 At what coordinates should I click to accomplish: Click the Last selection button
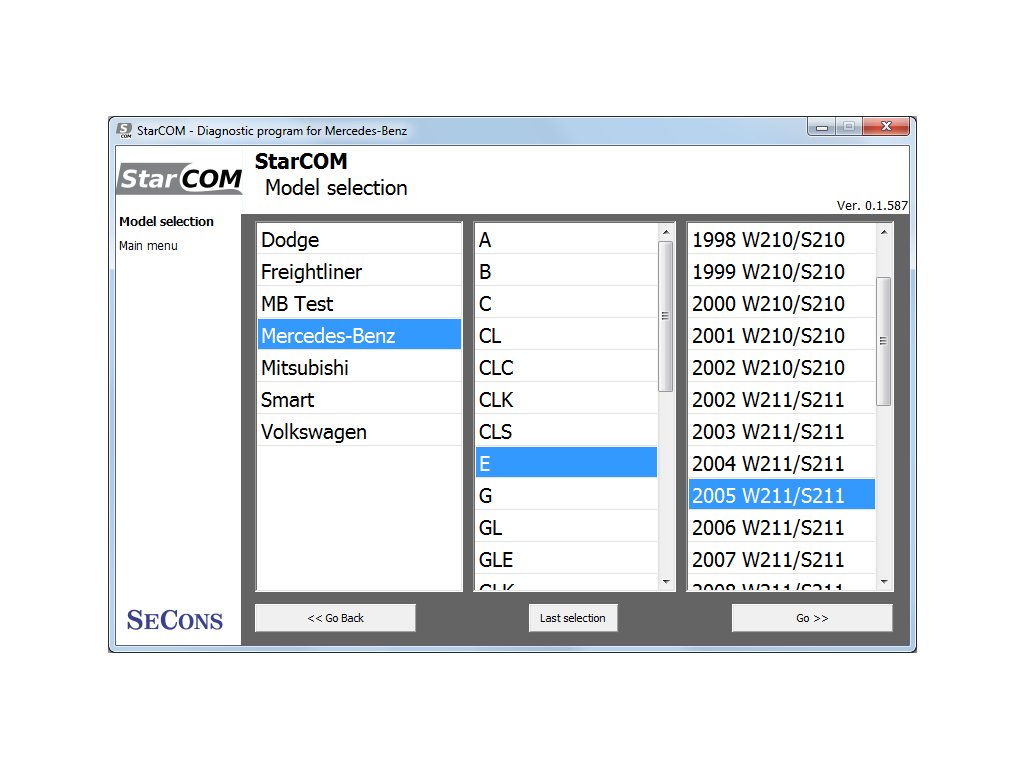coord(572,618)
